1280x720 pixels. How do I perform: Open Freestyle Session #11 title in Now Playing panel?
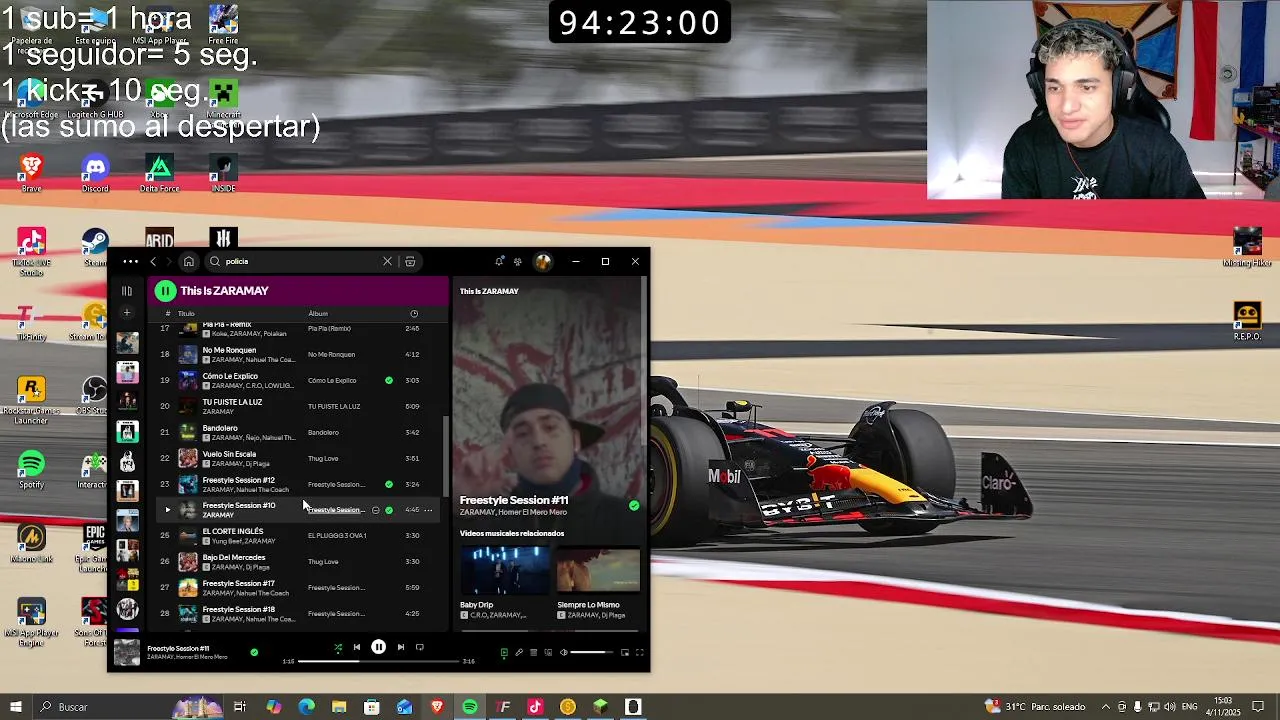point(514,500)
